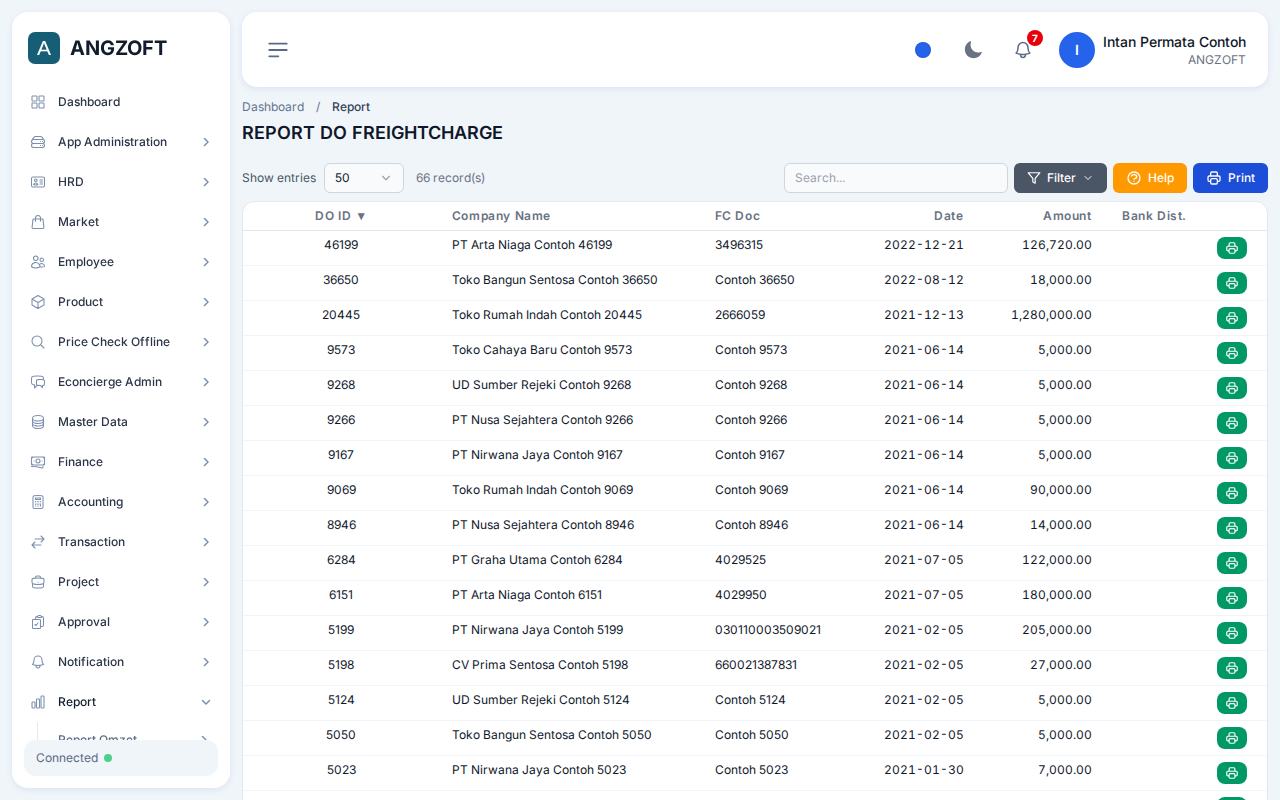Print row for DO ID 9069

tap(1232, 493)
